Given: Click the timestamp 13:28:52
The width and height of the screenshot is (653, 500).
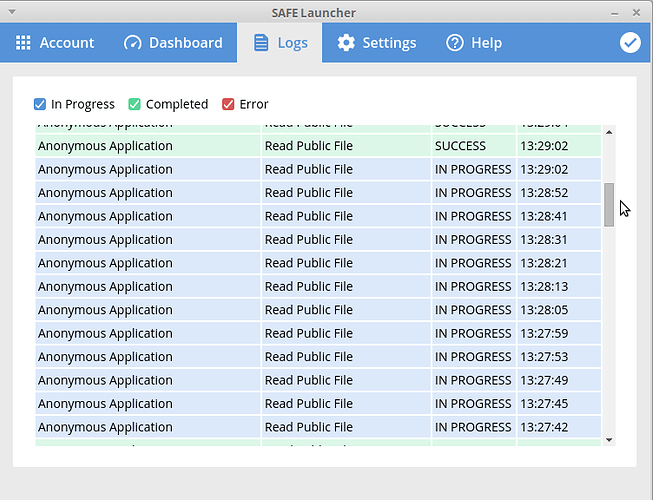Looking at the screenshot, I should [544, 193].
